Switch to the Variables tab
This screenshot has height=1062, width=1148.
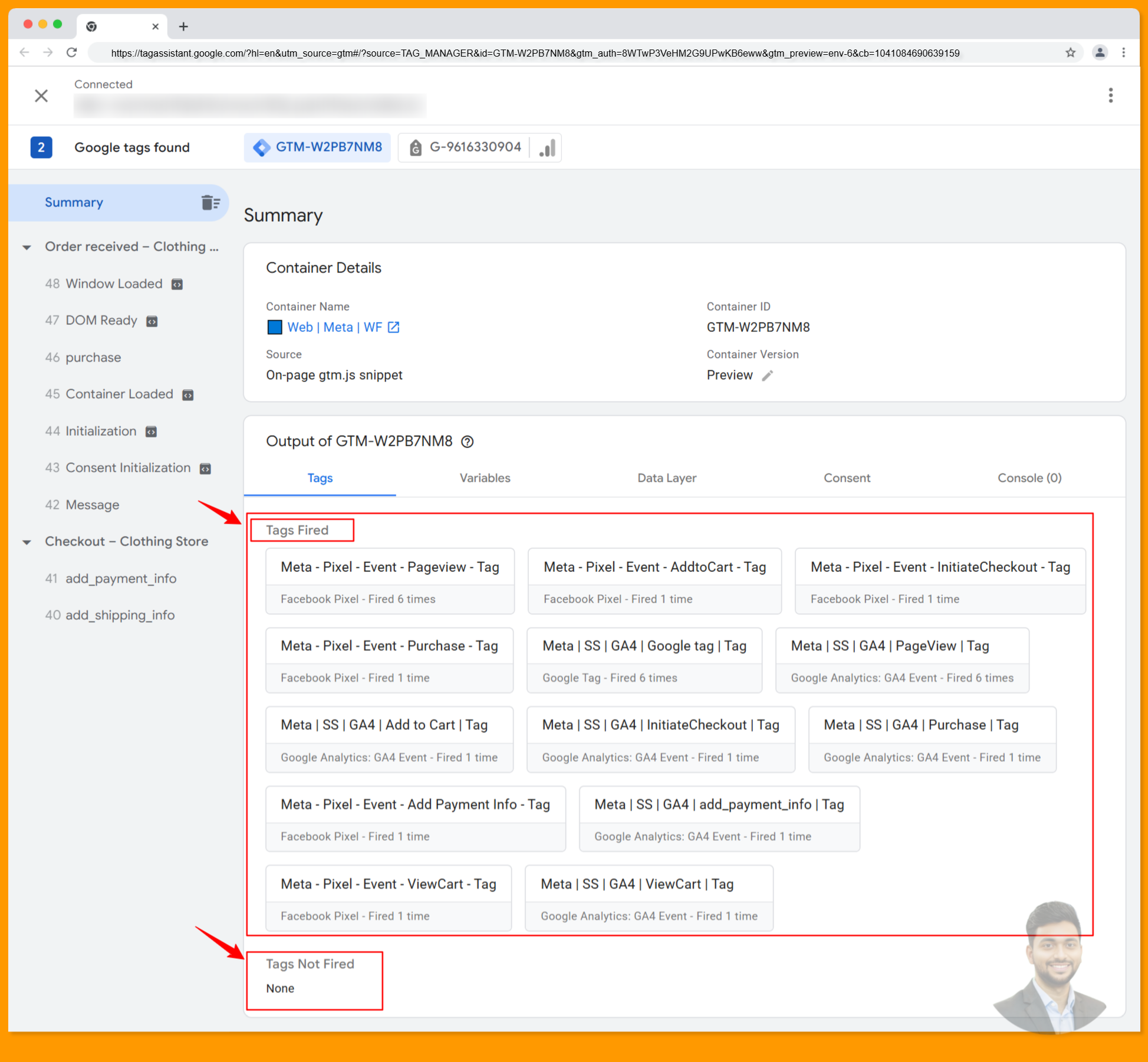pyautogui.click(x=485, y=478)
